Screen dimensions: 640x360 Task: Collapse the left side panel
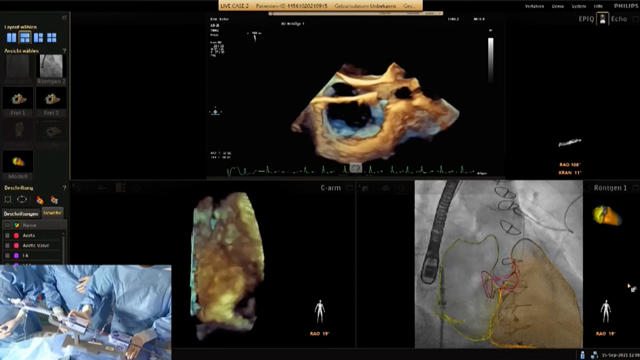[x=64, y=18]
